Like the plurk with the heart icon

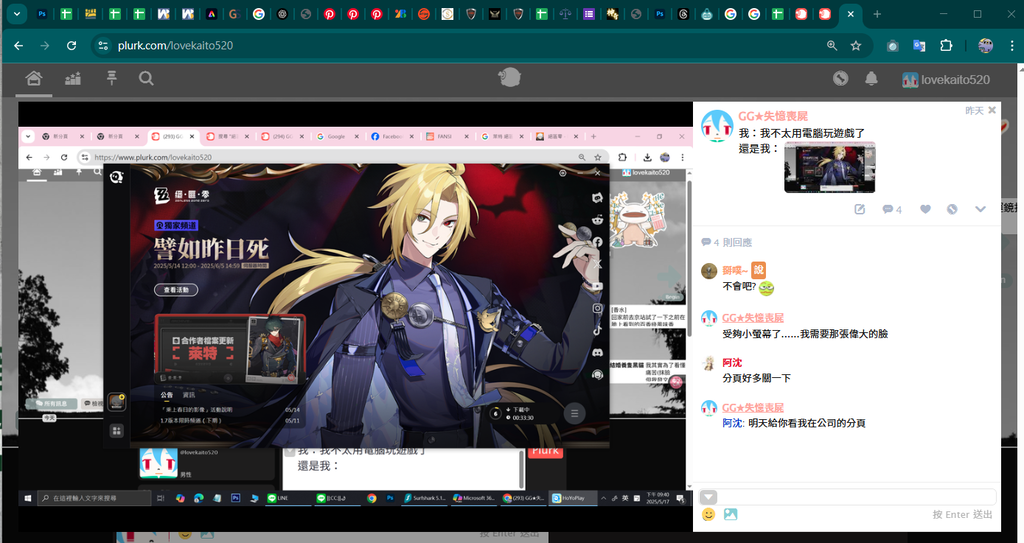coord(925,209)
